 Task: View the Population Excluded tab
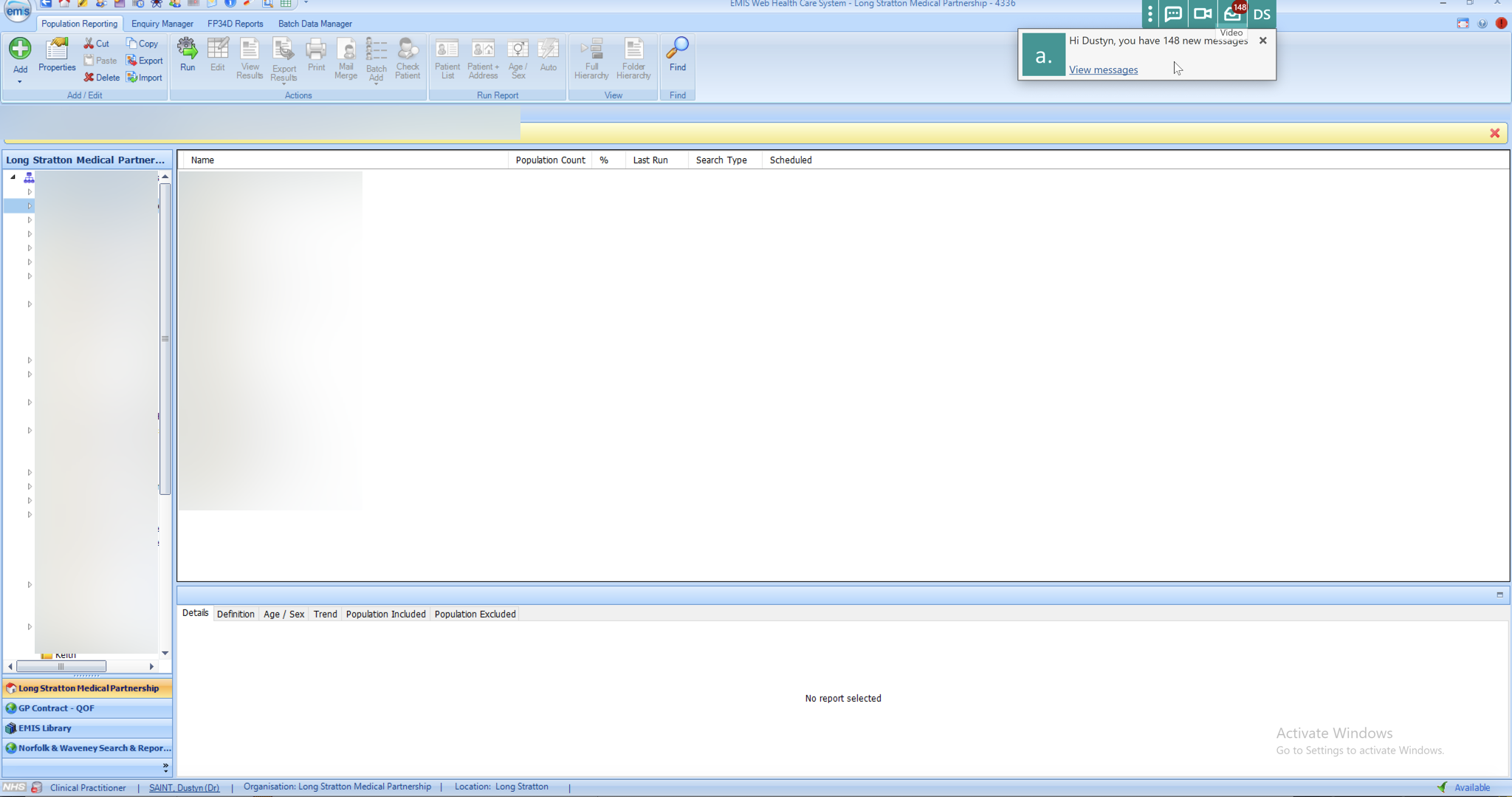tap(475, 614)
